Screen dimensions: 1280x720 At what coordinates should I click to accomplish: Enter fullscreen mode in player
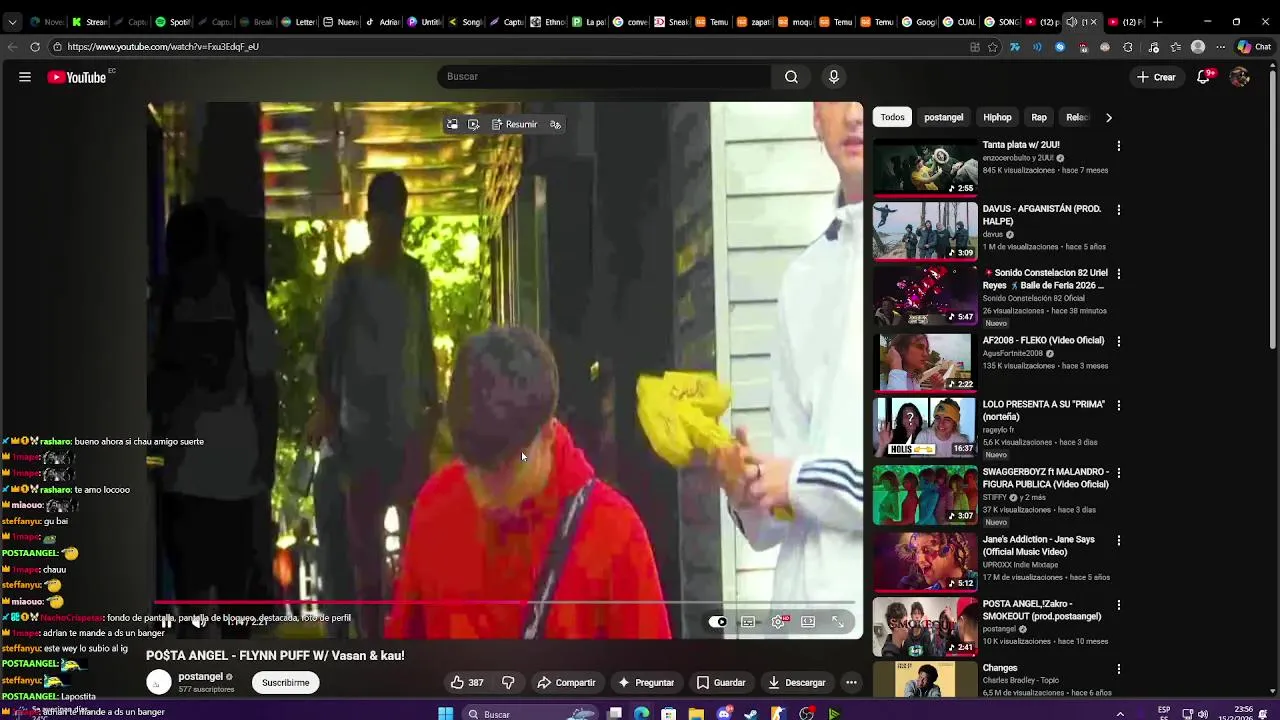click(x=838, y=622)
